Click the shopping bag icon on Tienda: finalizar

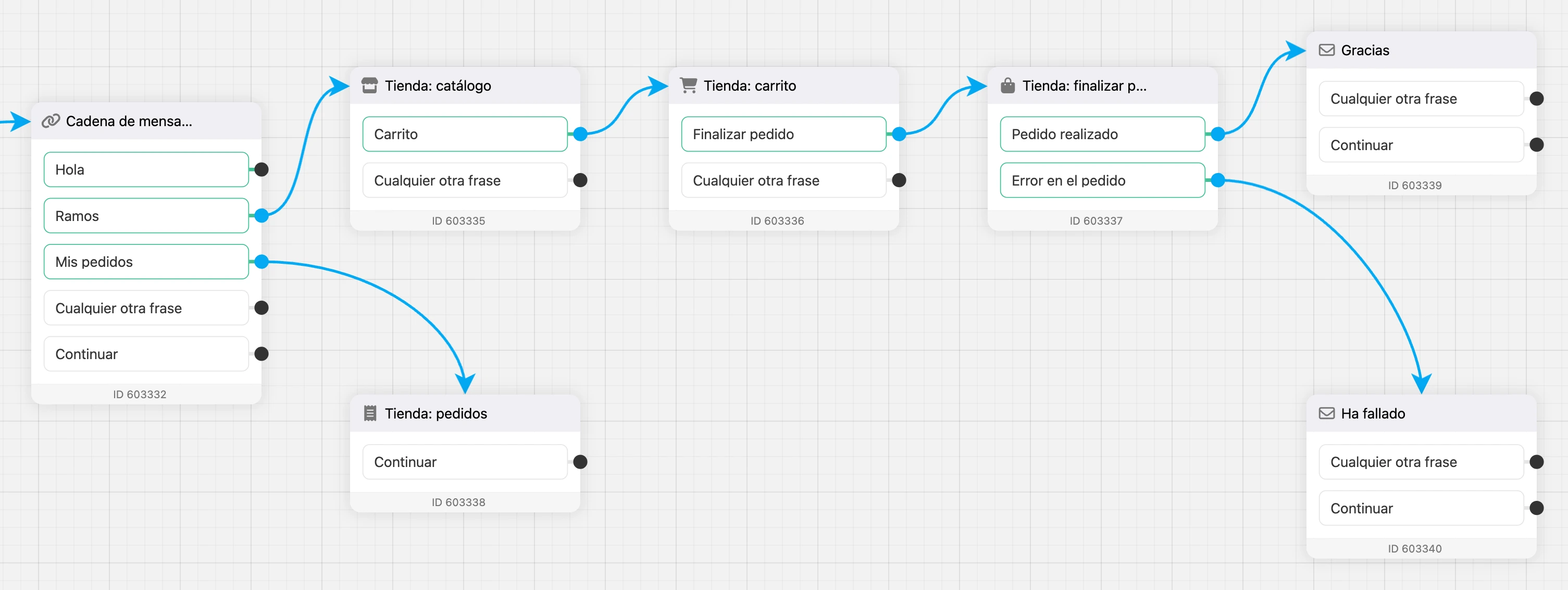[1008, 86]
